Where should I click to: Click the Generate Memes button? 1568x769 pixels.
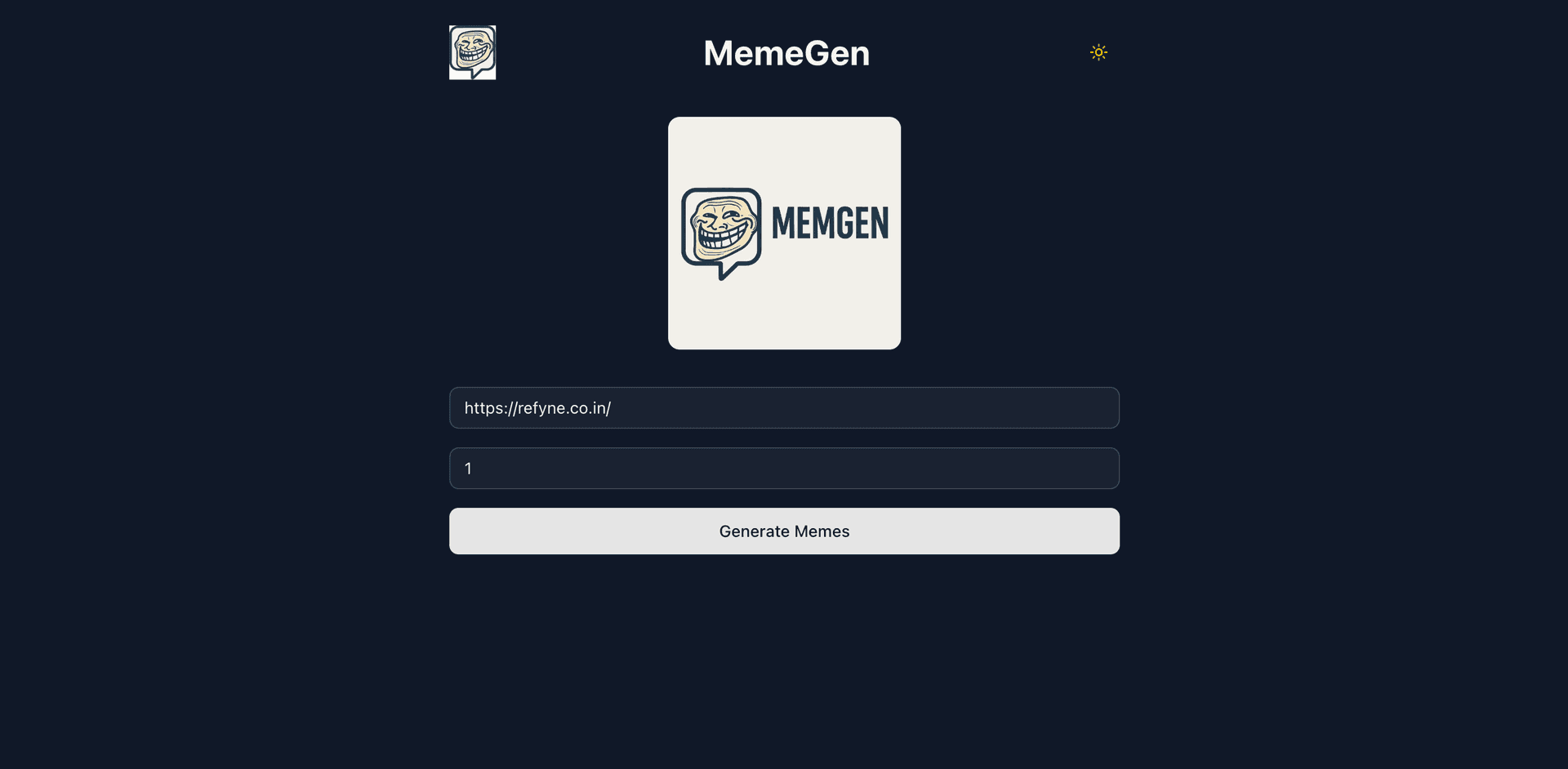784,531
